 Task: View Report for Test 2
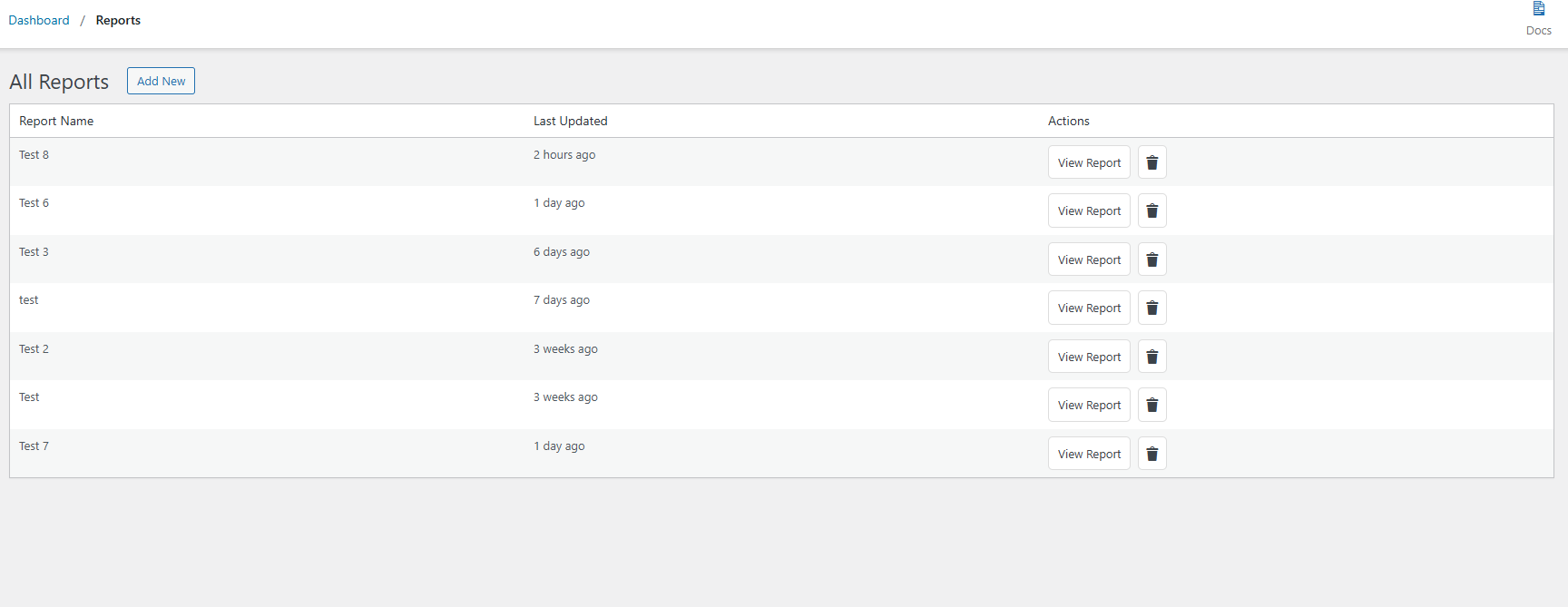[1089, 357]
